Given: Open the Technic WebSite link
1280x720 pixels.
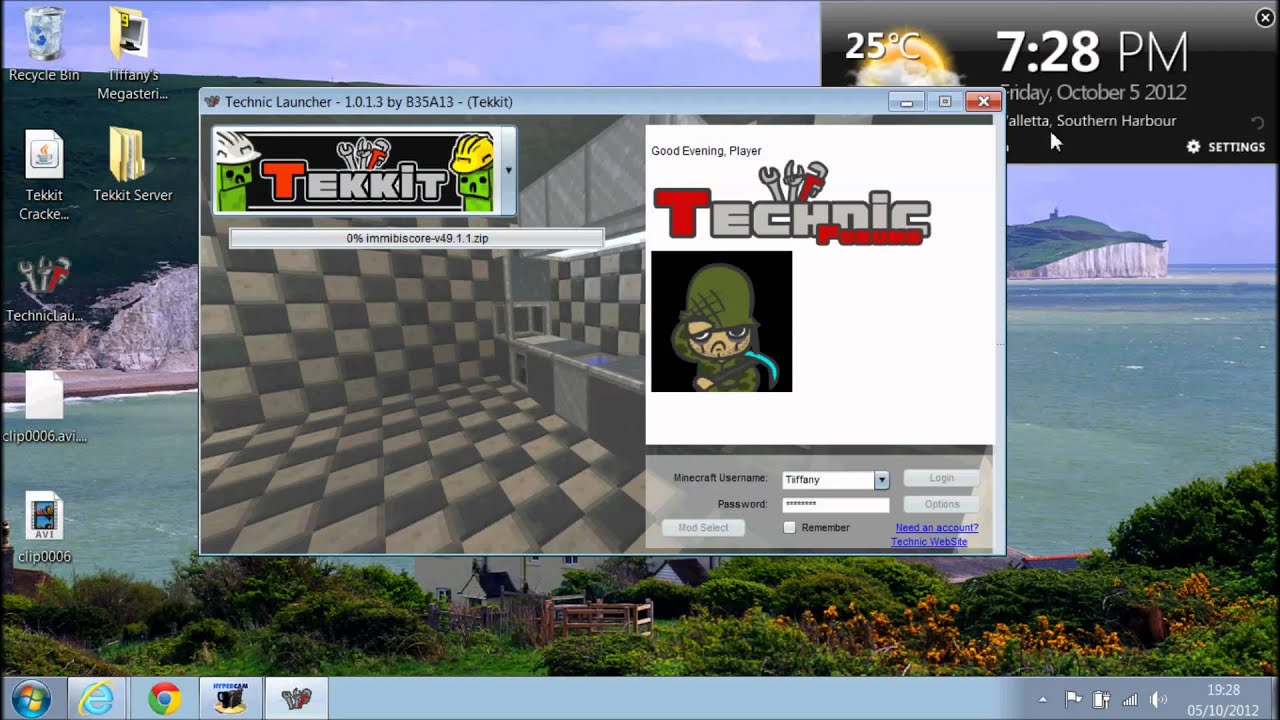Looking at the screenshot, I should 929,541.
